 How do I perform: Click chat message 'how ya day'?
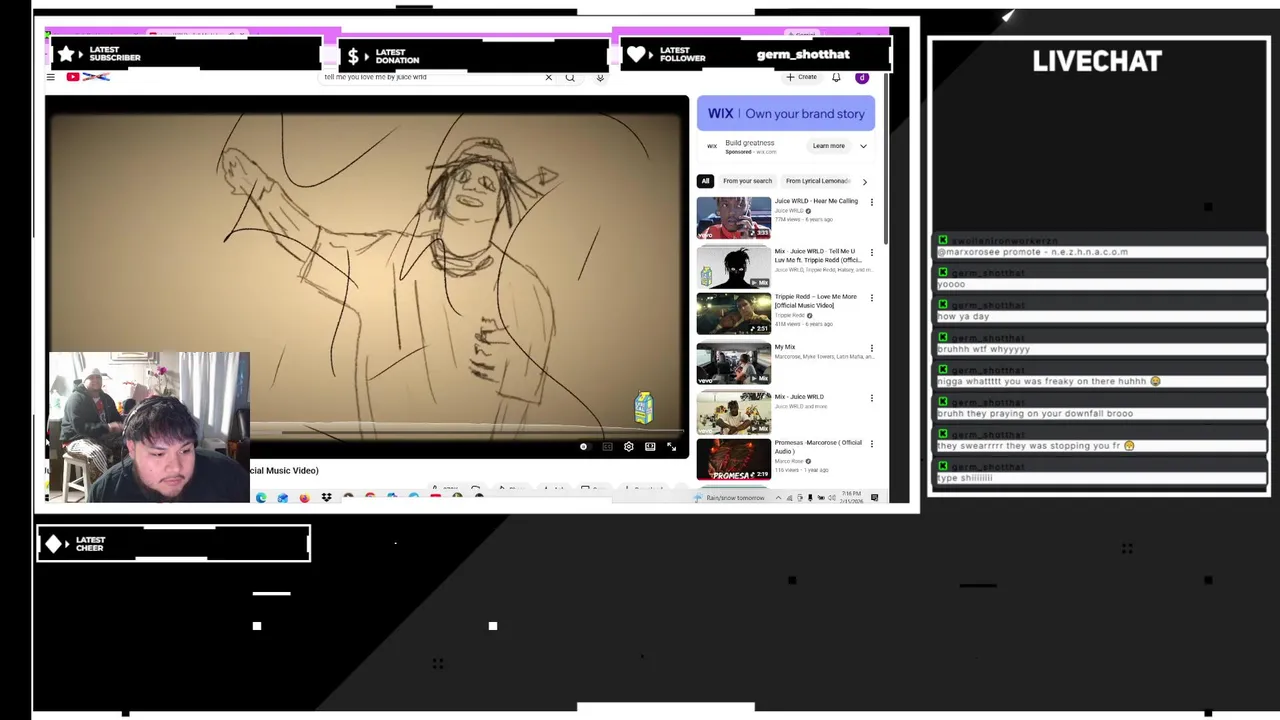tap(963, 316)
